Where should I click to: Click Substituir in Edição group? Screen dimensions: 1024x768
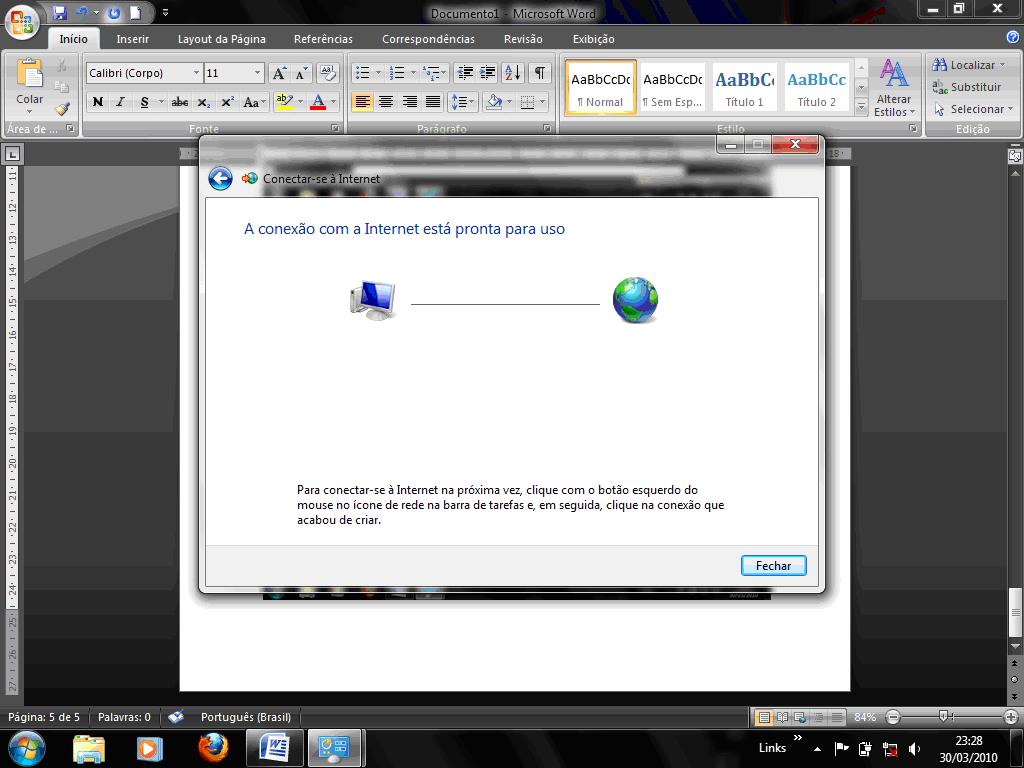pos(967,87)
